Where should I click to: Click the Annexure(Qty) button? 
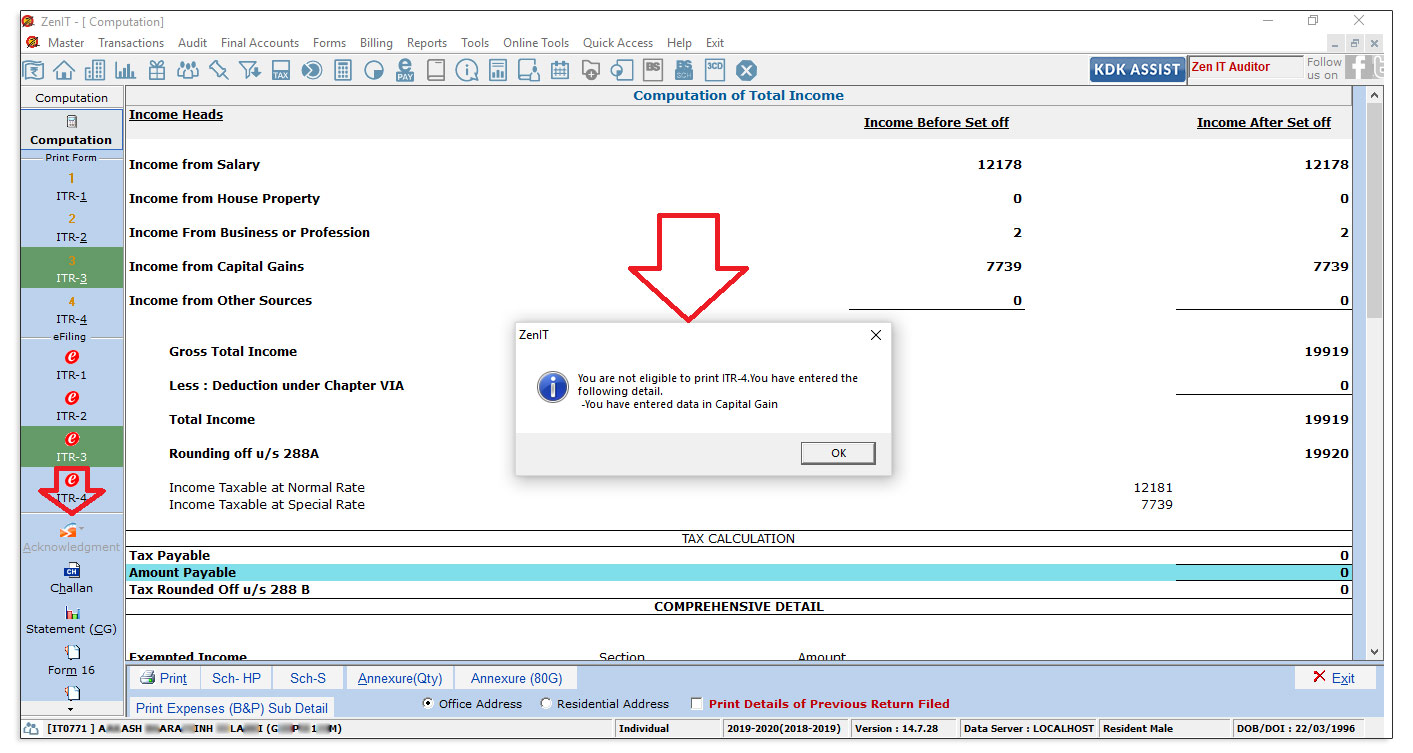point(400,678)
